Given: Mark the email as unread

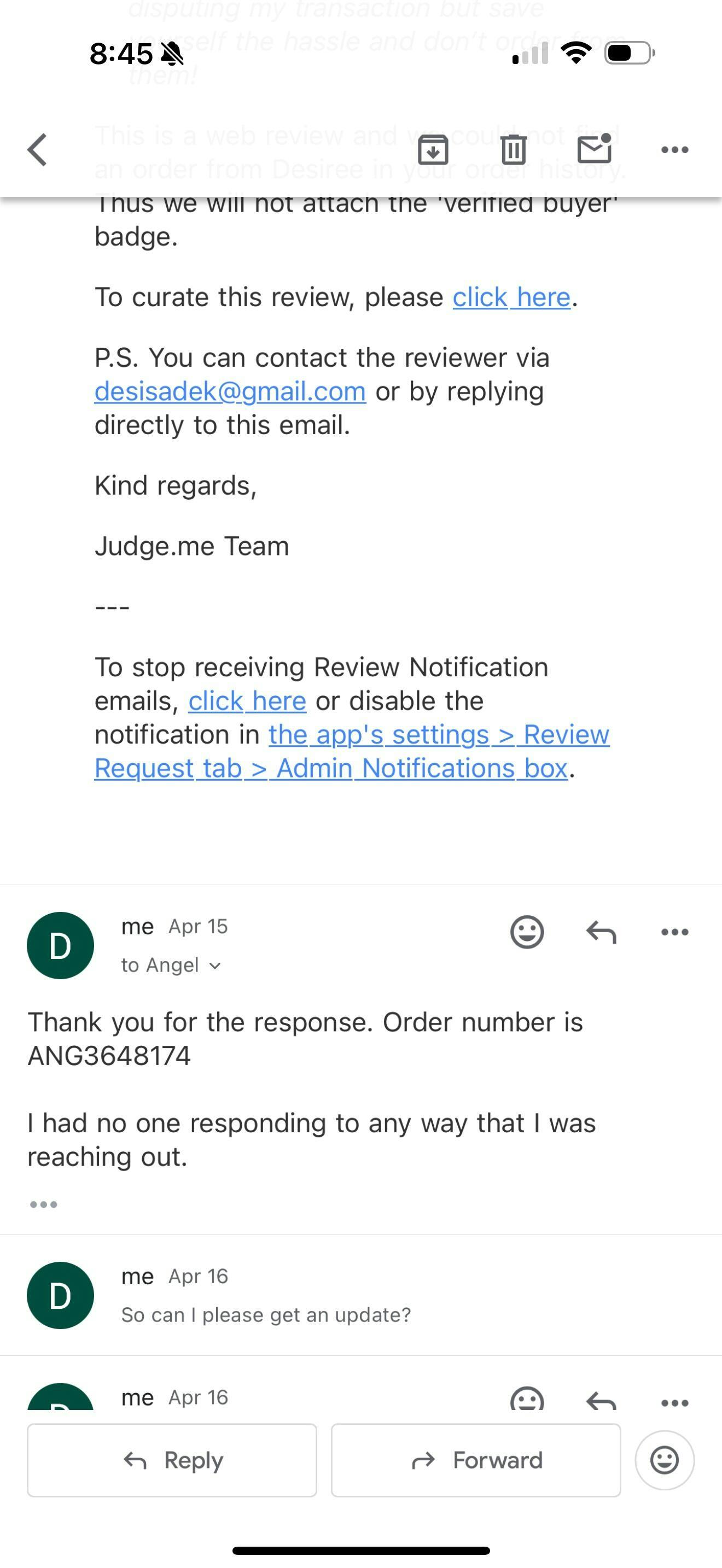Looking at the screenshot, I should coord(594,149).
